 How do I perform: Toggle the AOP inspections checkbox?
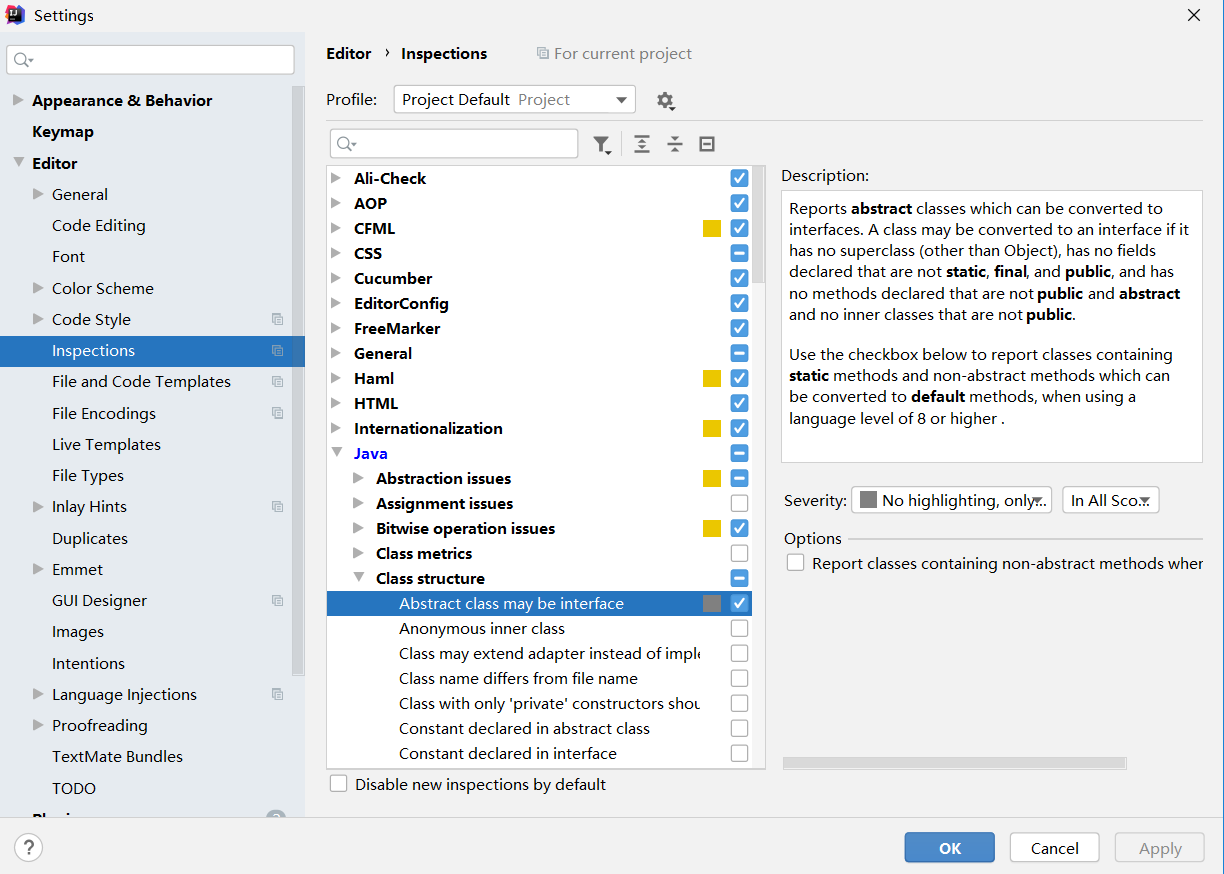[x=739, y=203]
